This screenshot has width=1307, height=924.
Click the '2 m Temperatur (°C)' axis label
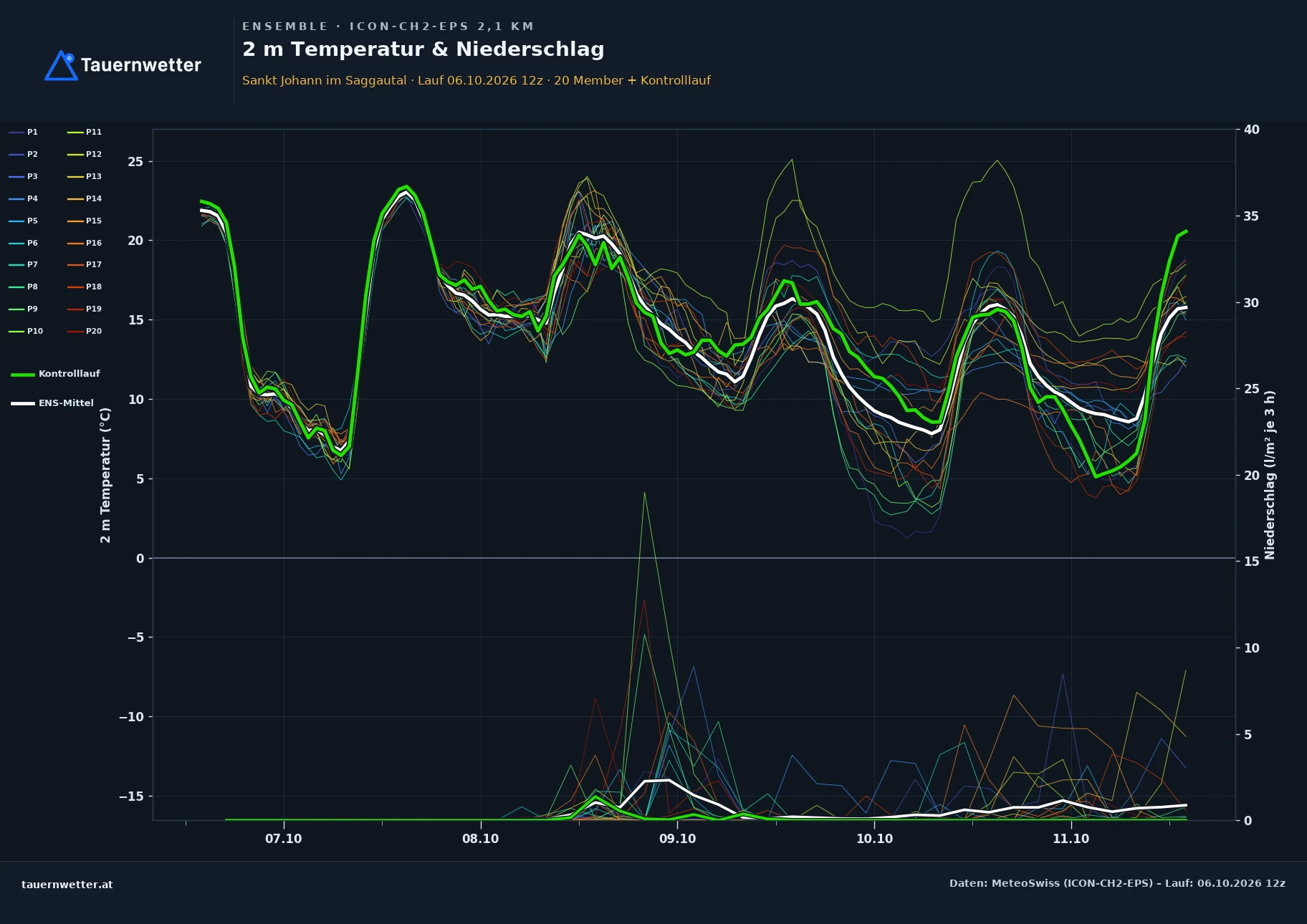point(105,475)
